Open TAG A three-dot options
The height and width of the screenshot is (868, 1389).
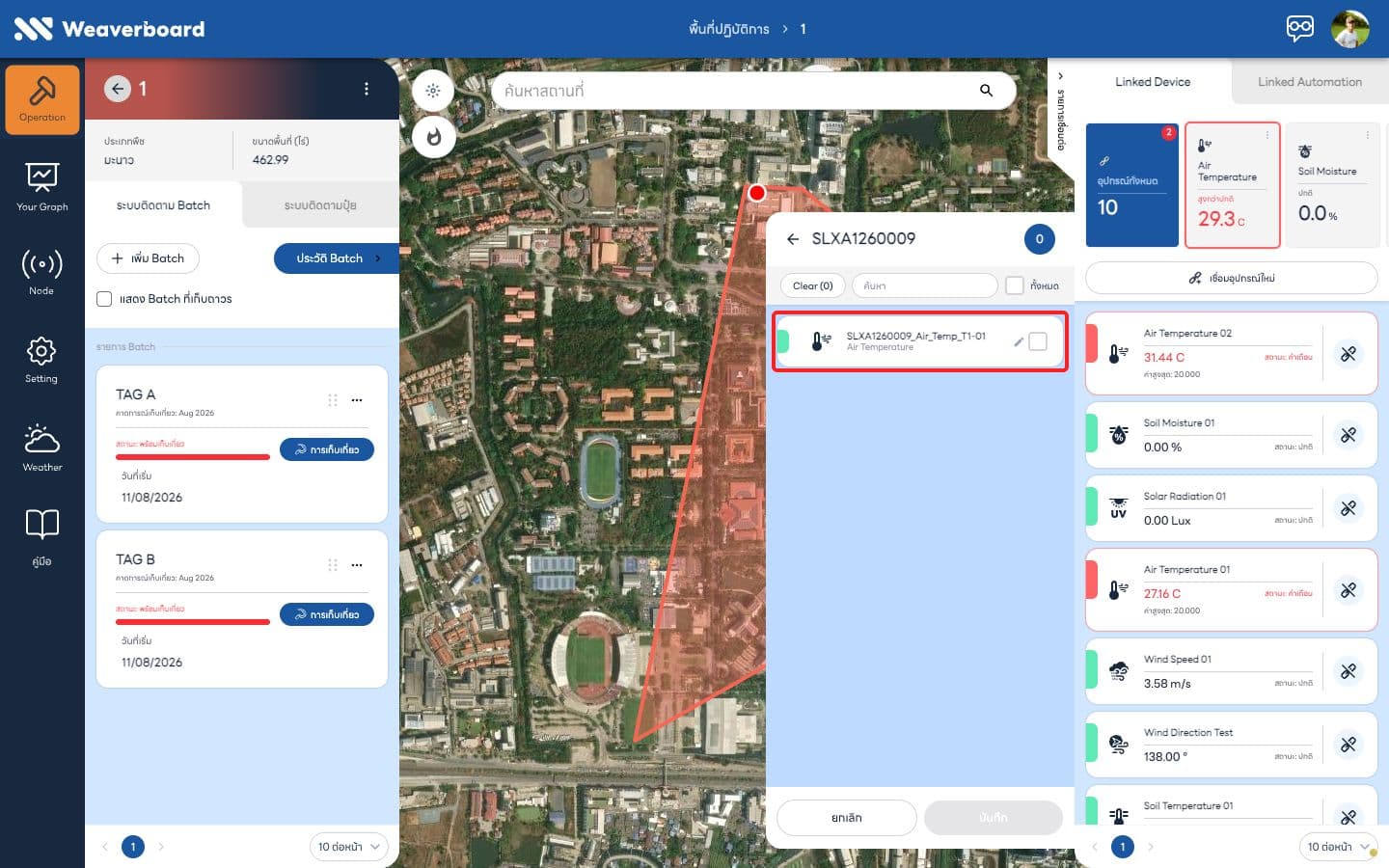click(x=357, y=400)
